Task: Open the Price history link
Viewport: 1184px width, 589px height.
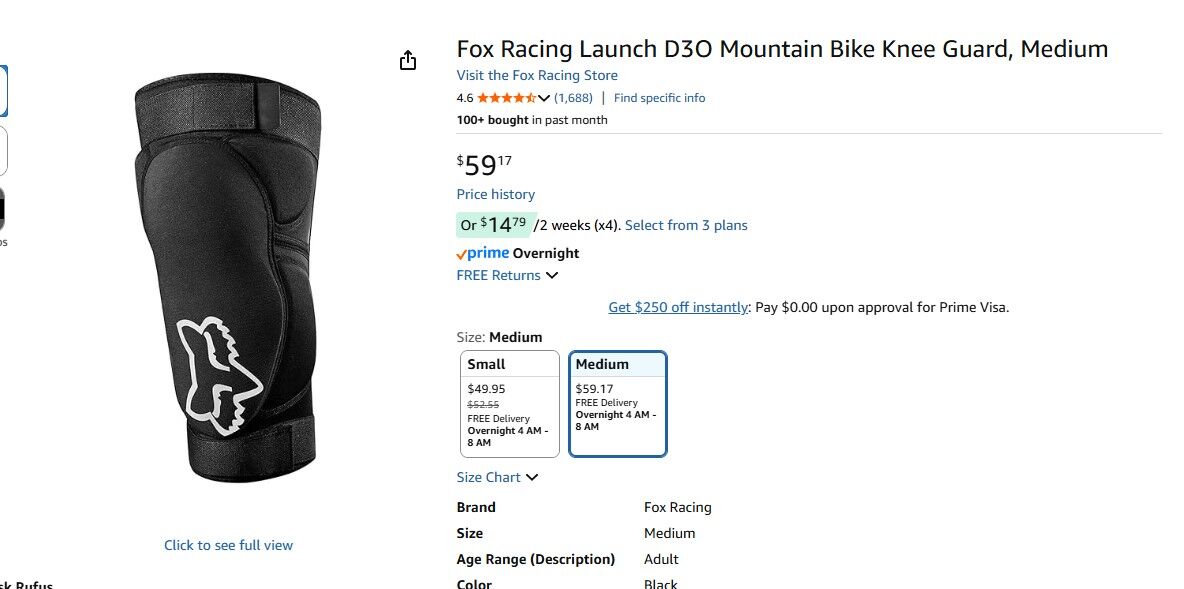Action: click(x=495, y=195)
